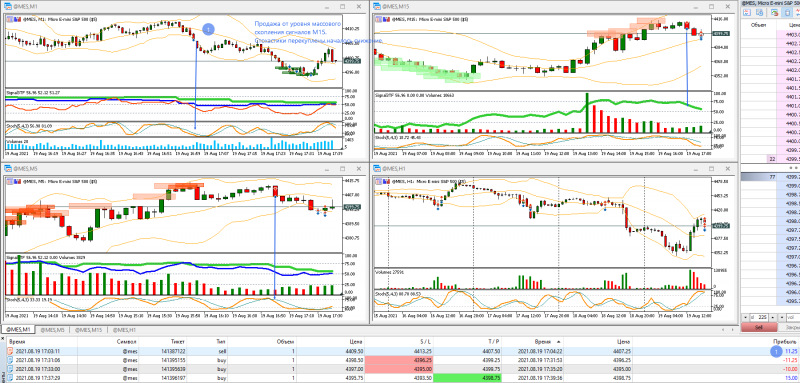The height and width of the screenshot is (383, 800).
Task: Click the red S/L cell showing 4396.25
Action: click(398, 360)
